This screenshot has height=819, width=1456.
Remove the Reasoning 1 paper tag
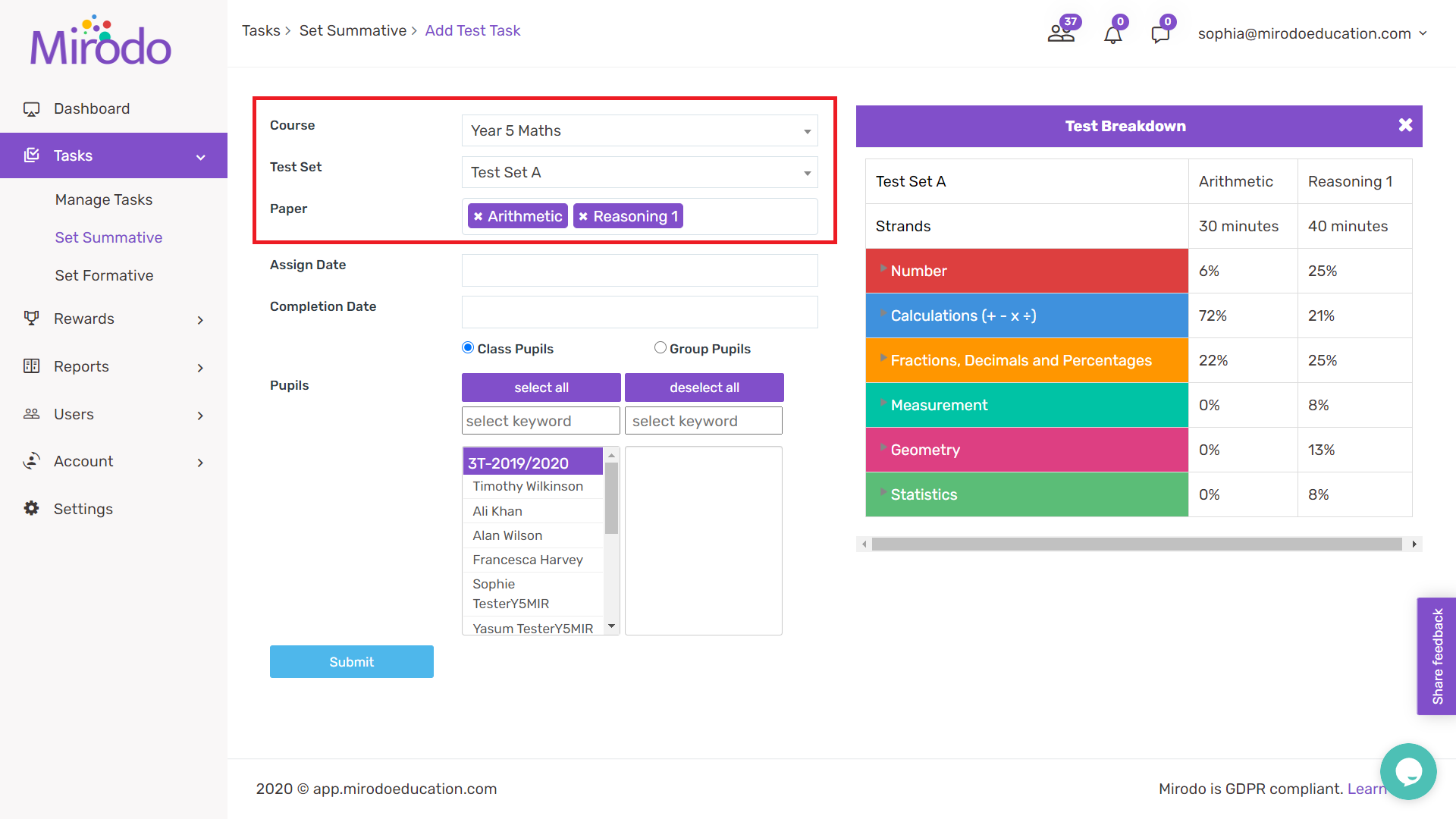(583, 217)
